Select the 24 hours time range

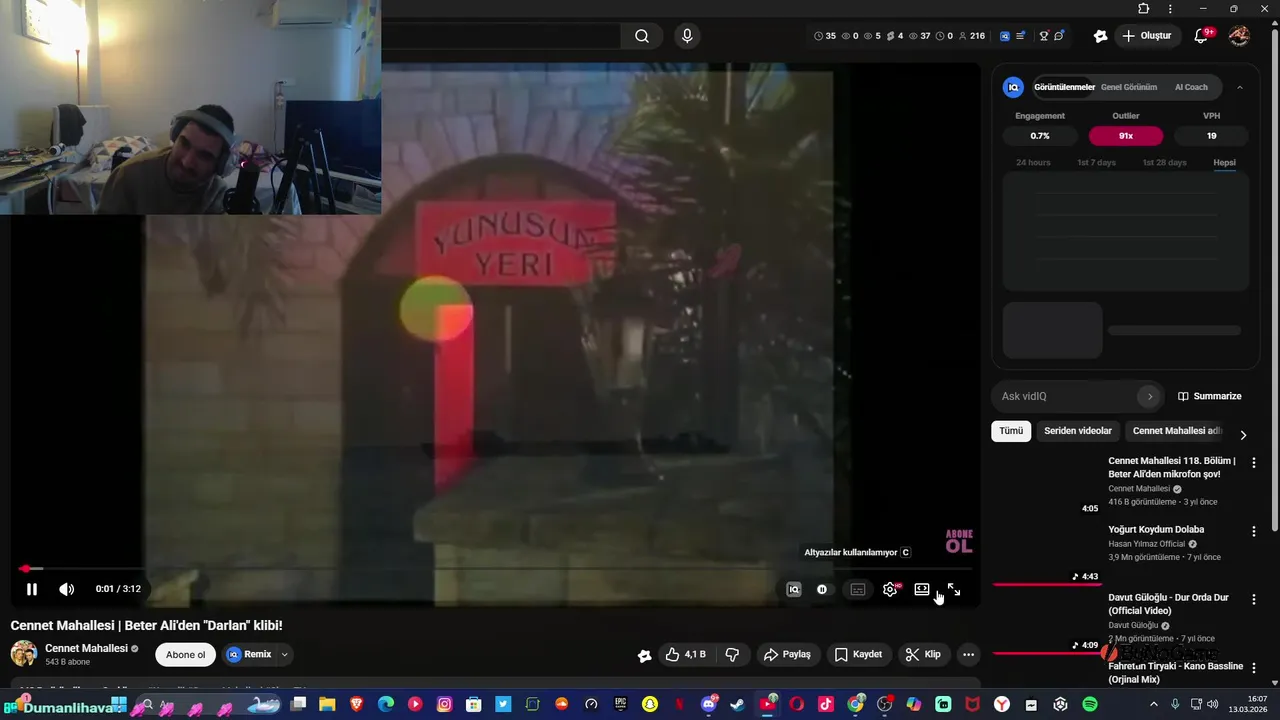pos(1033,162)
